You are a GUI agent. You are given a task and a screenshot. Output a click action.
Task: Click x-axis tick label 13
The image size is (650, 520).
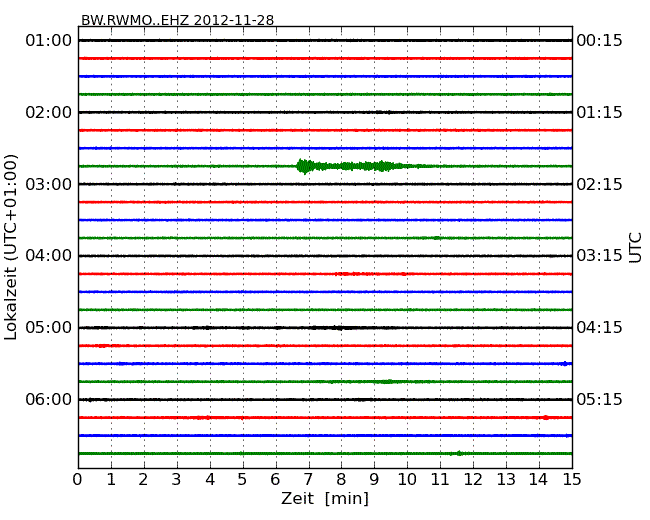(506, 480)
